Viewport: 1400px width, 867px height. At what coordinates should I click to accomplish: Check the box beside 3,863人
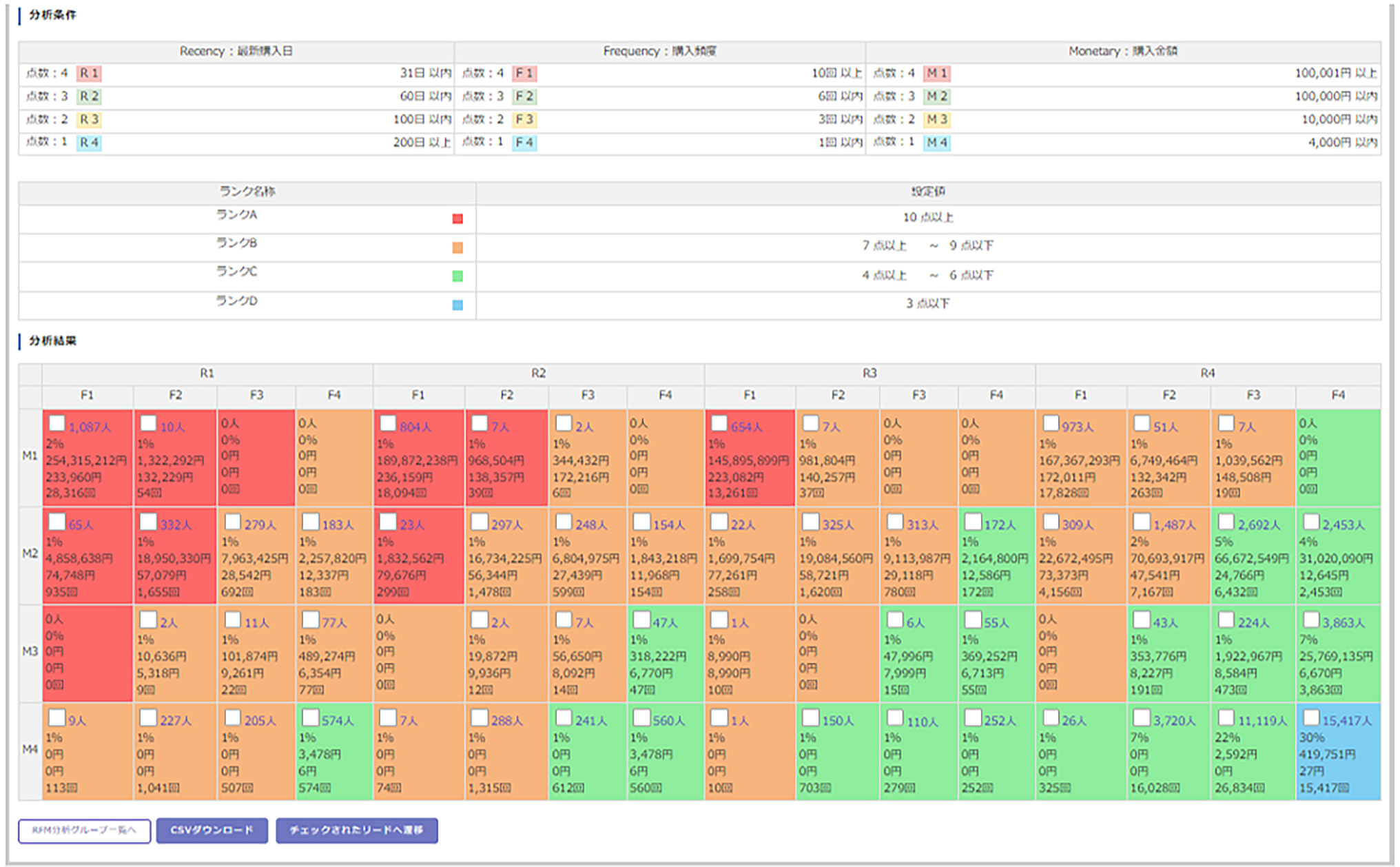click(1311, 620)
